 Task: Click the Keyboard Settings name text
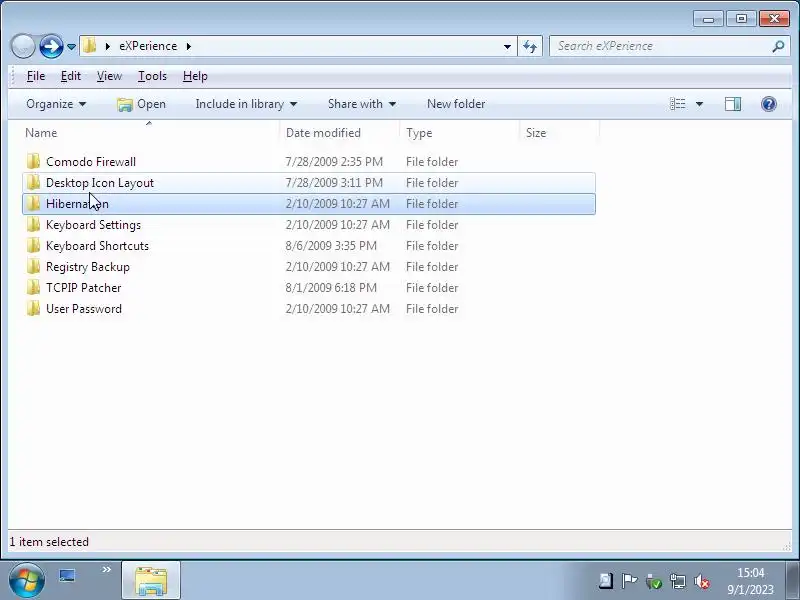click(x=93, y=225)
